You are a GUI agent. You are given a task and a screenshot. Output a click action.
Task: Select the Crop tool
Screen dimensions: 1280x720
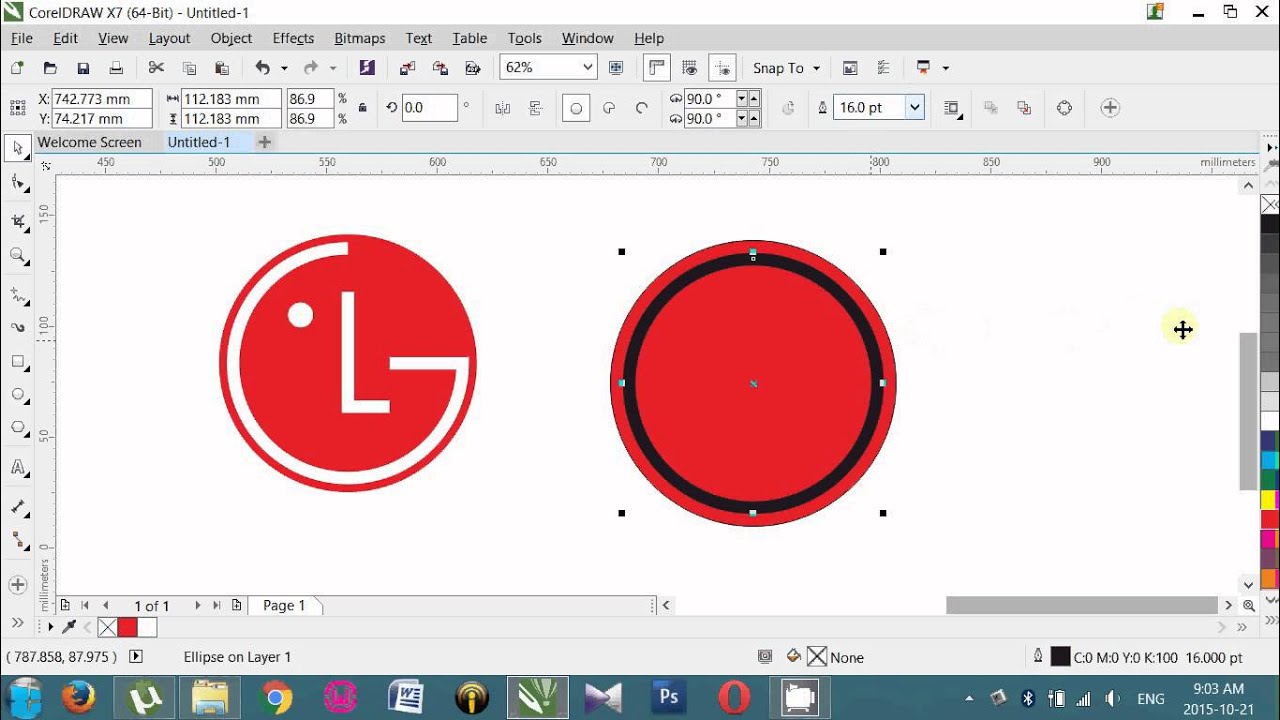(17, 221)
